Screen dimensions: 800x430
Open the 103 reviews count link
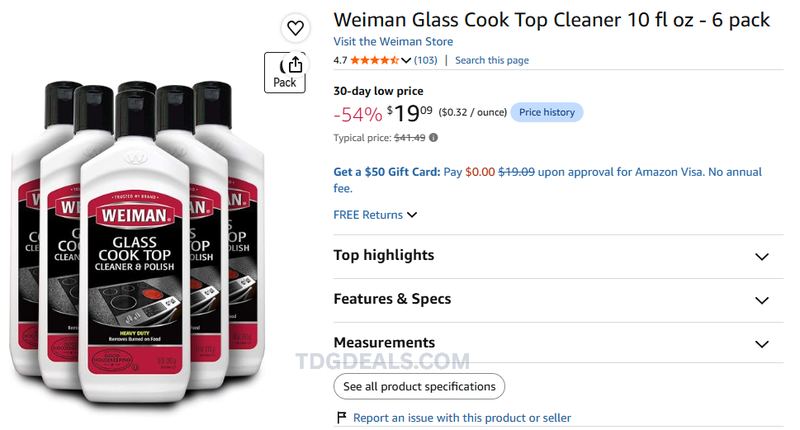click(x=426, y=60)
